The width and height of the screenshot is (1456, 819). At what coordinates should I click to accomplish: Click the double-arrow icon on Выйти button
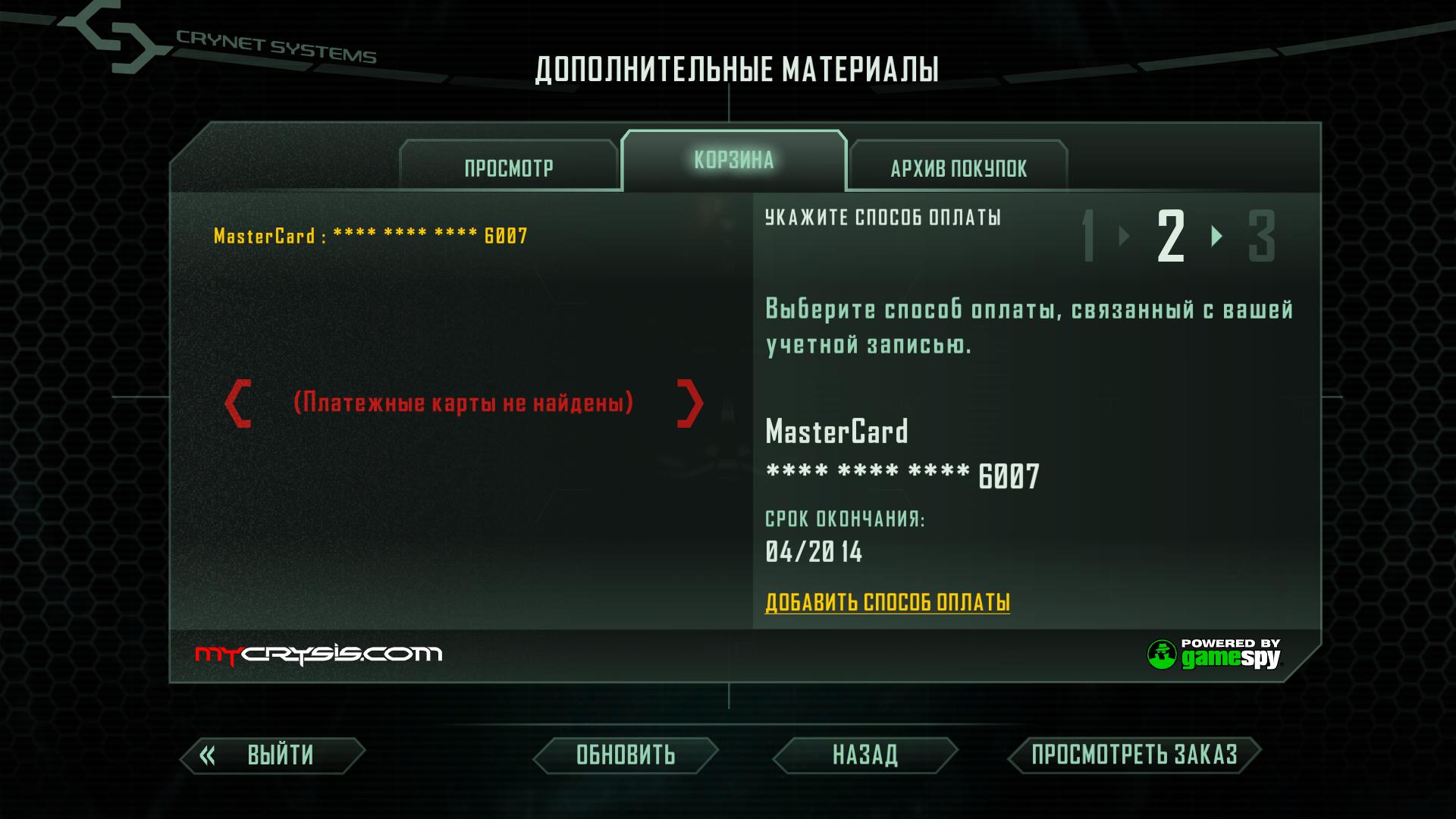tap(207, 755)
